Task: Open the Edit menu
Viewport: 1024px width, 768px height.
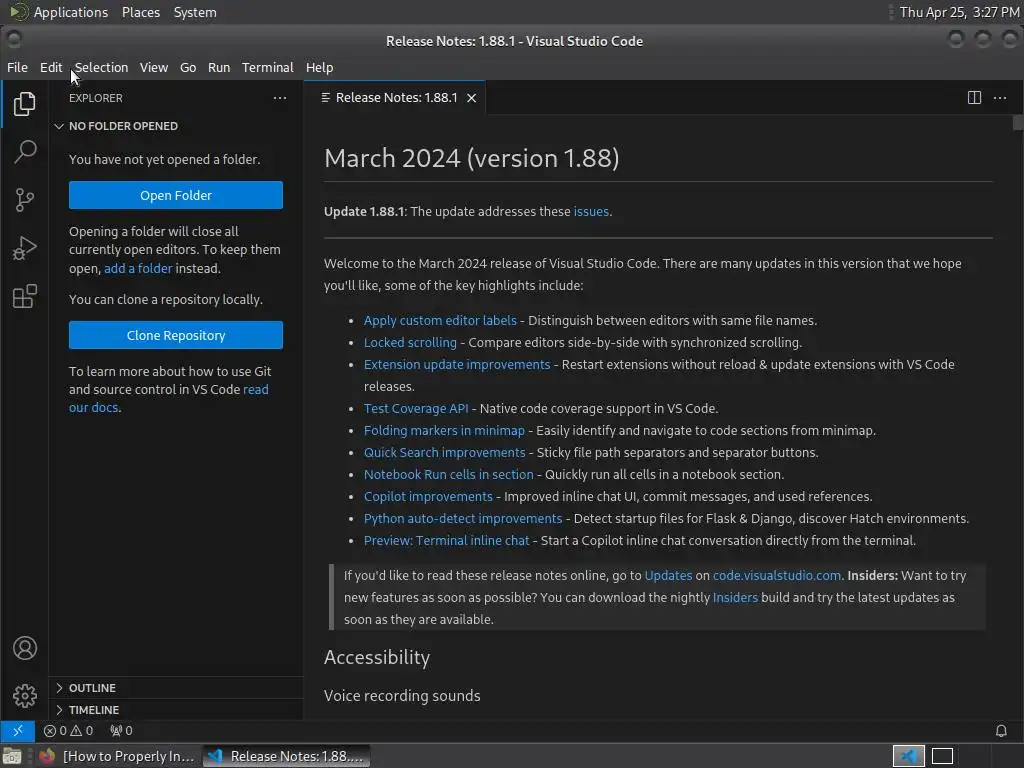Action: click(x=51, y=67)
